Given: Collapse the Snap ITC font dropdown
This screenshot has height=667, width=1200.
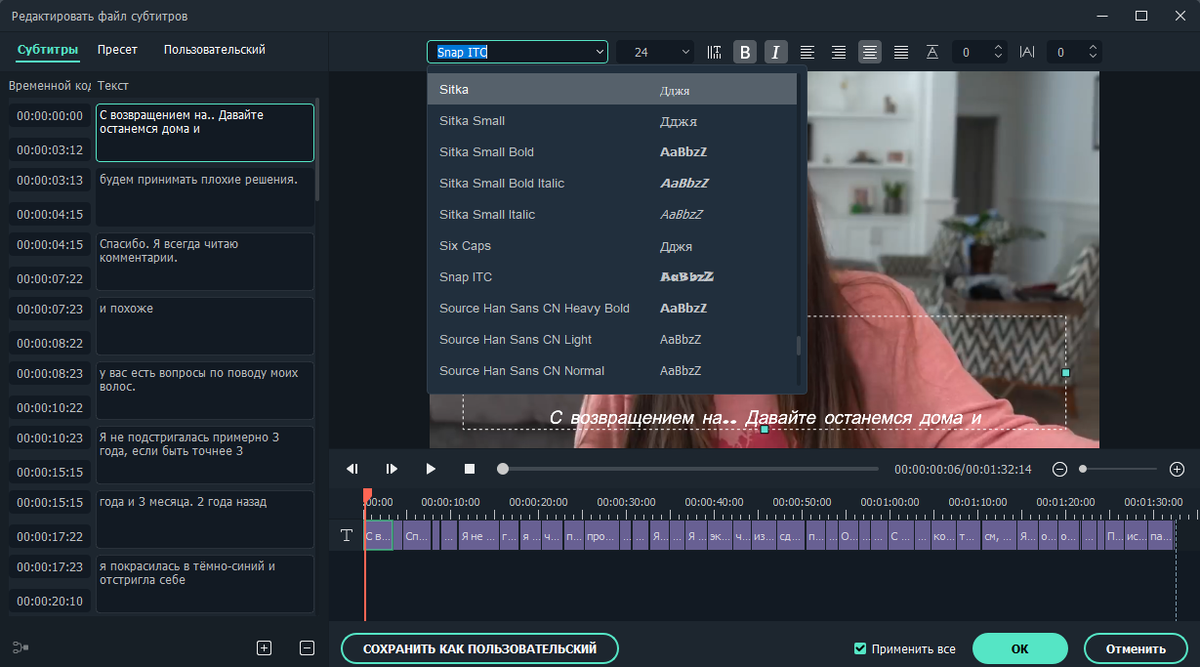Looking at the screenshot, I should tap(599, 52).
